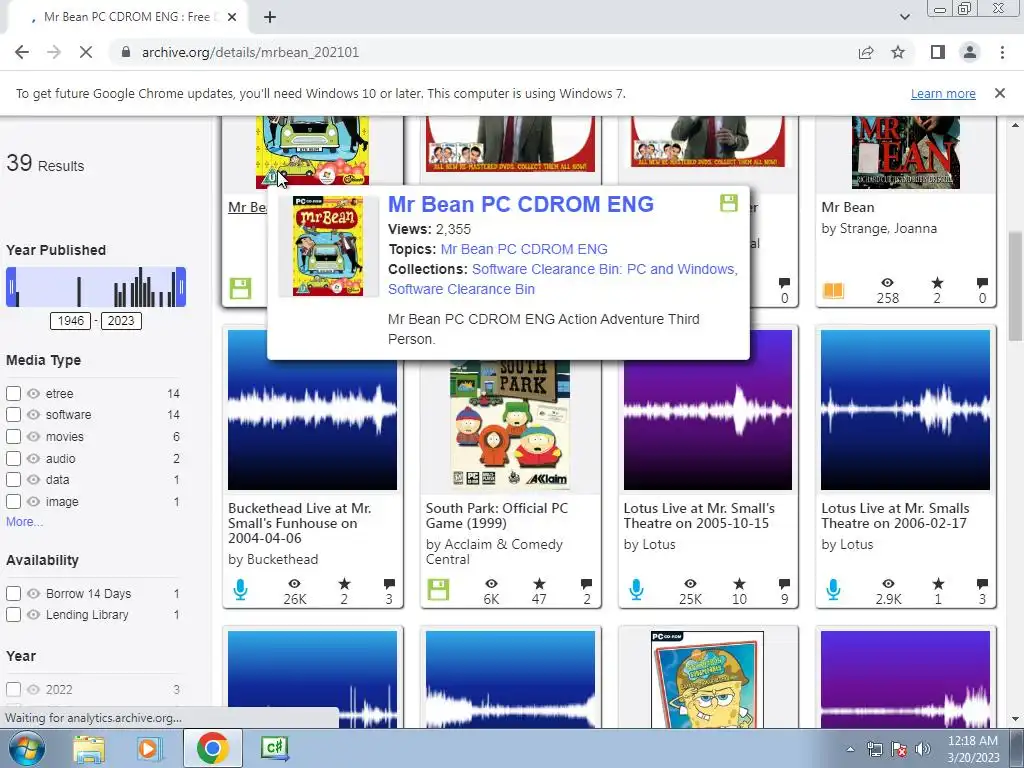
Task: Click favorites star on Mr Bean Strange card
Action: [x=937, y=283]
